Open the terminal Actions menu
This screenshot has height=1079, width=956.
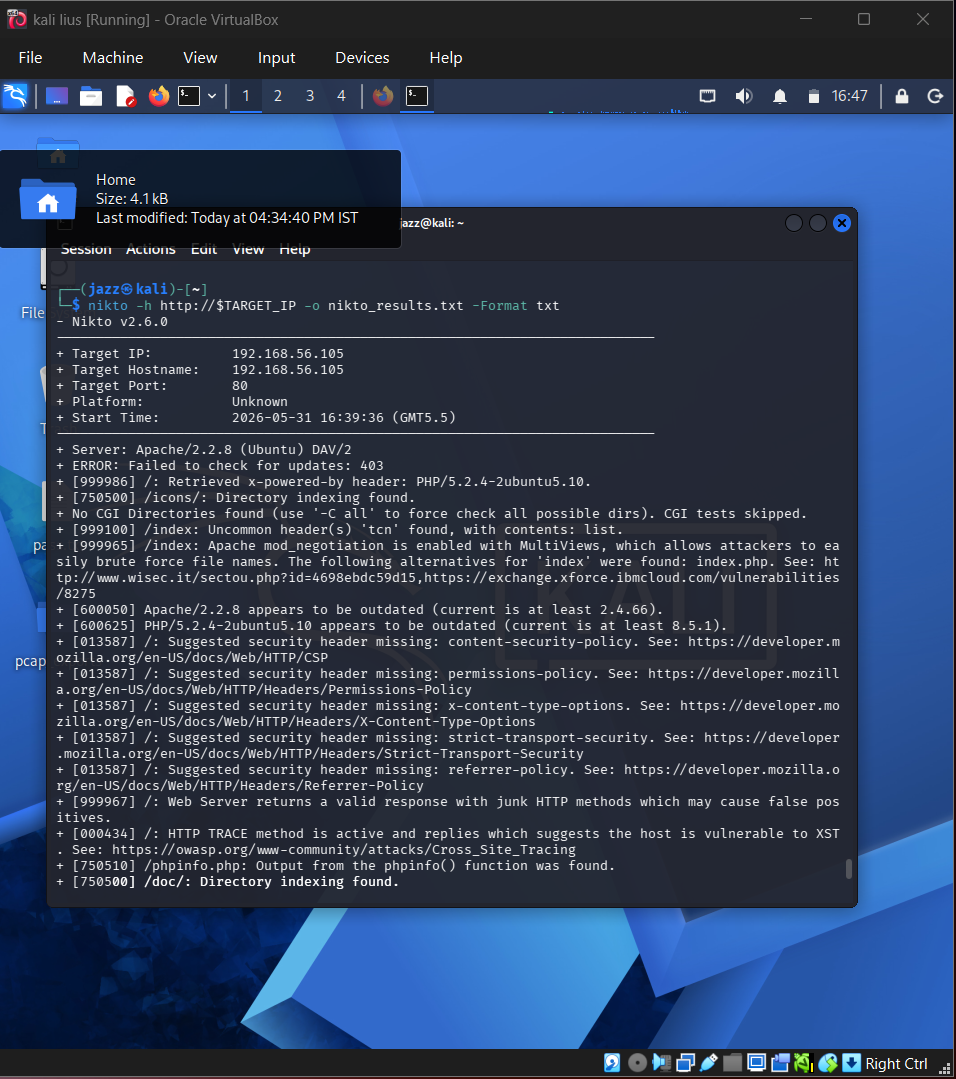(x=151, y=250)
